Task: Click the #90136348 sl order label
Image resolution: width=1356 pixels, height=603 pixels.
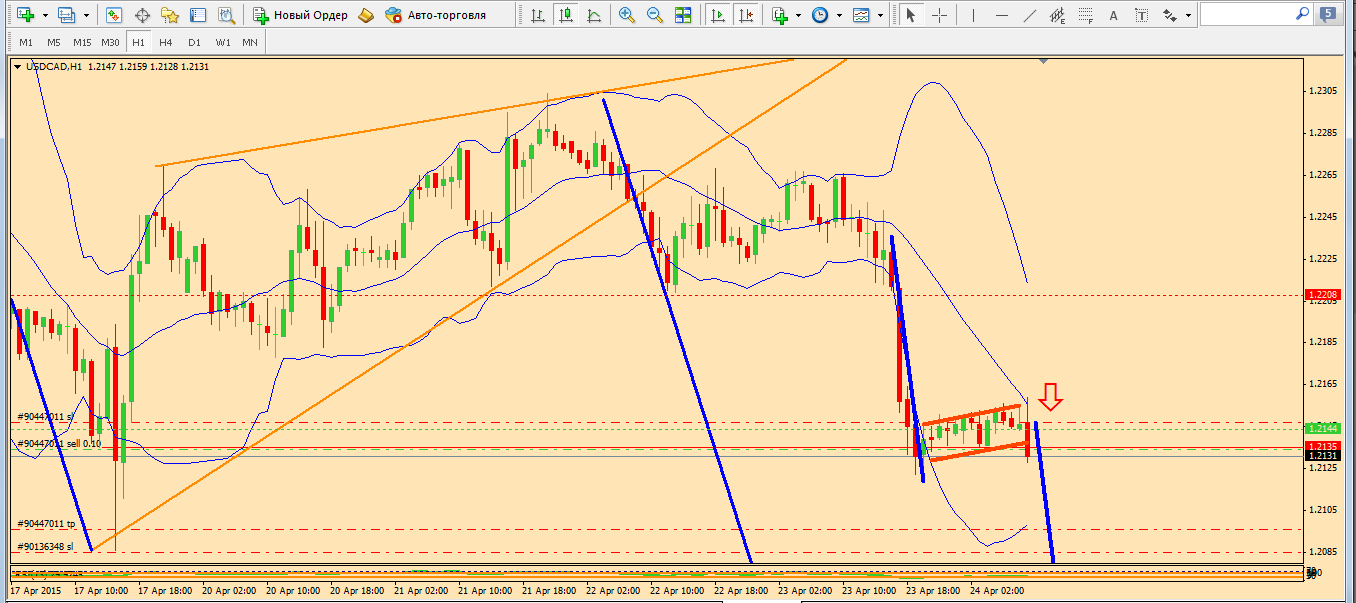Action: pos(46,546)
